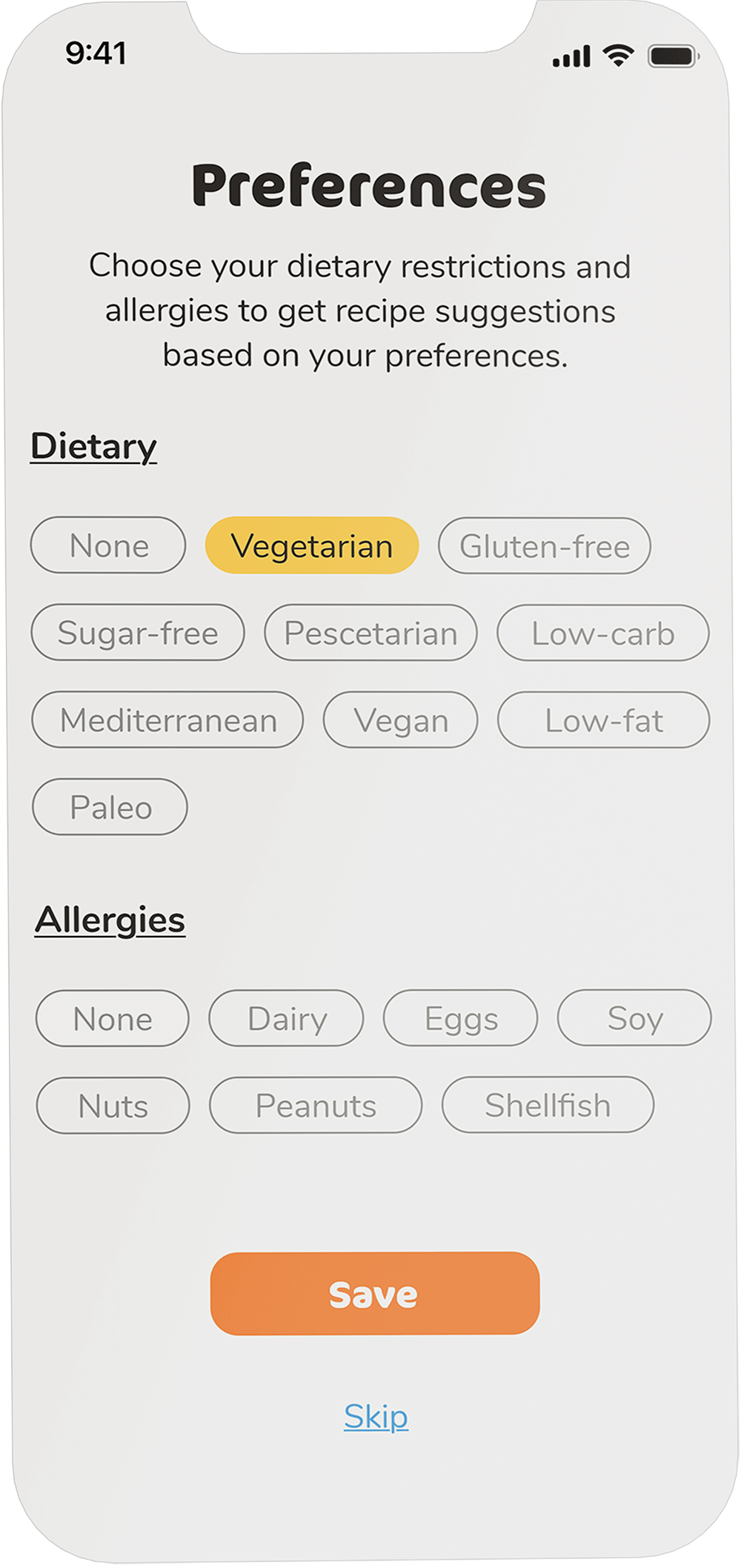
Task: Choose the Peanuts allergy chip
Action: click(x=316, y=1106)
